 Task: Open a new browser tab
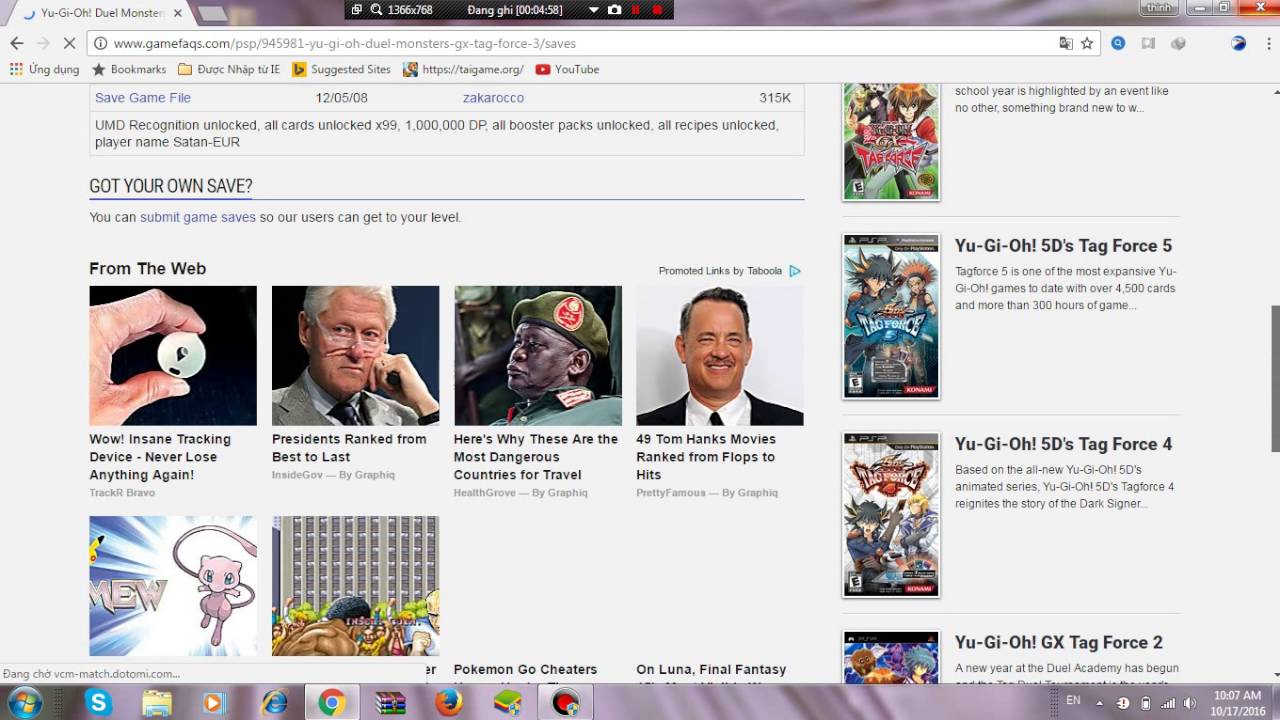(x=212, y=13)
